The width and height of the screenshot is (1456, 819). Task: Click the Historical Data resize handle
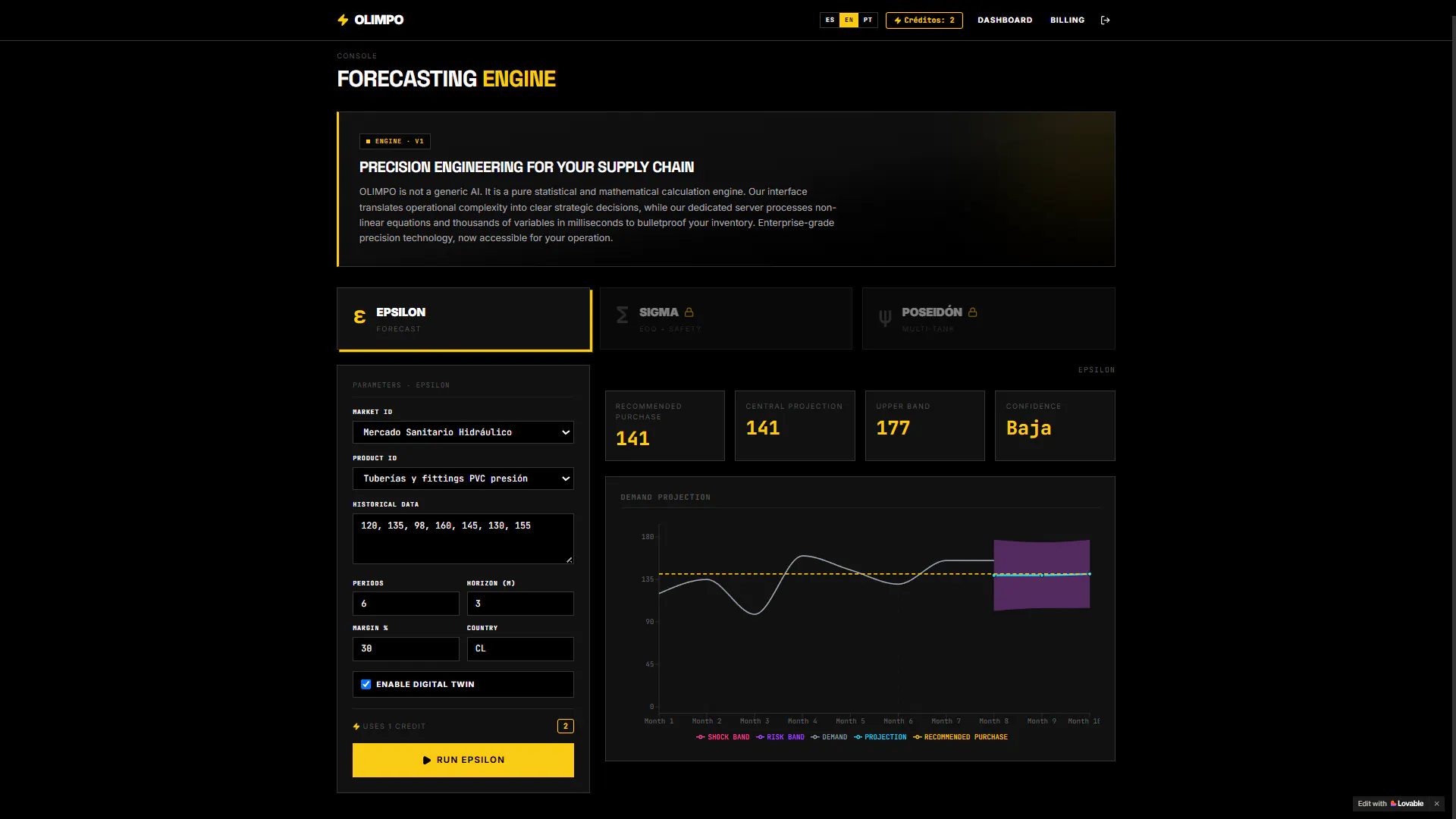[570, 560]
